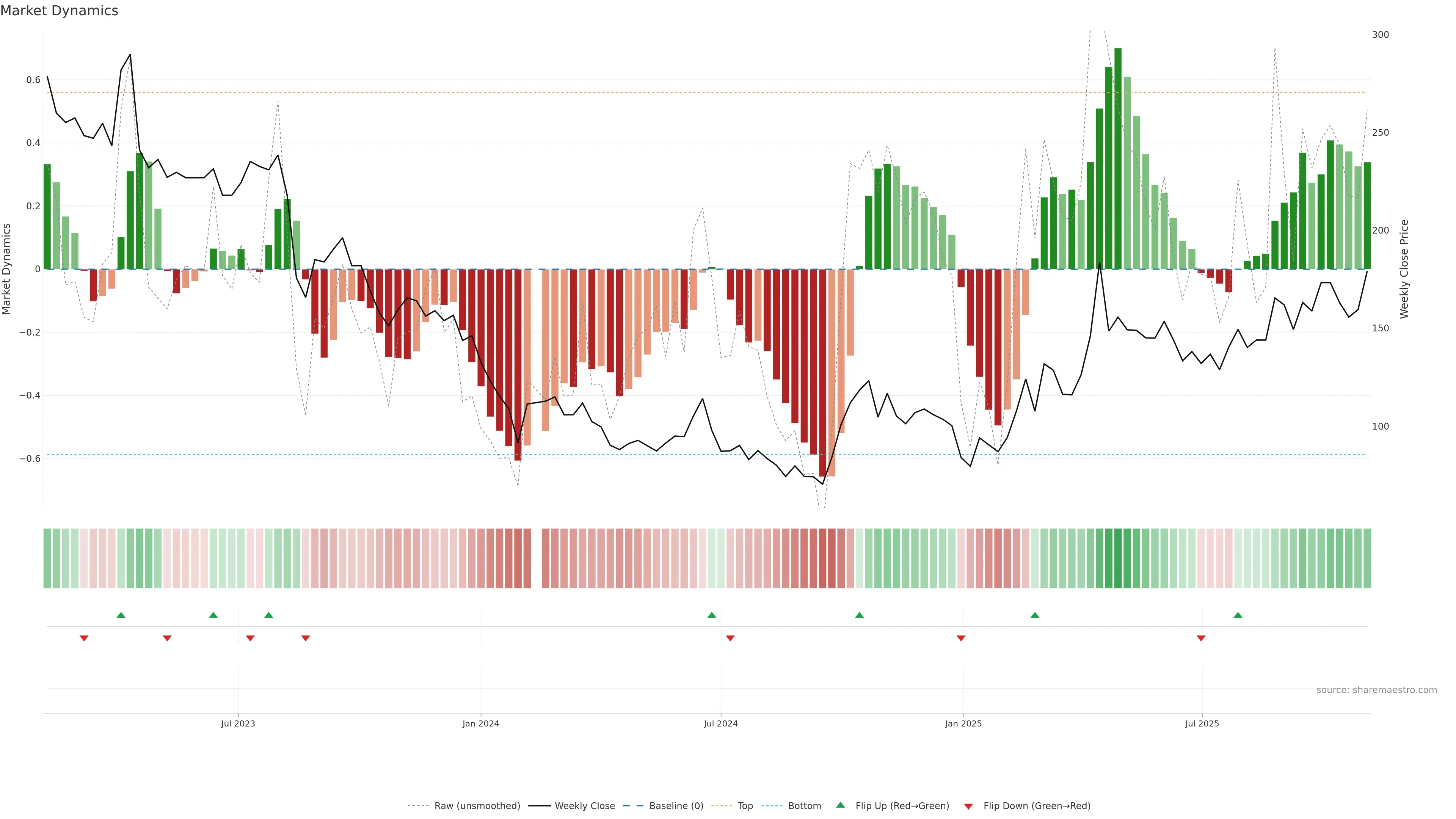
Task: Click the Jan 2024 x-axis label
Action: pos(480,723)
